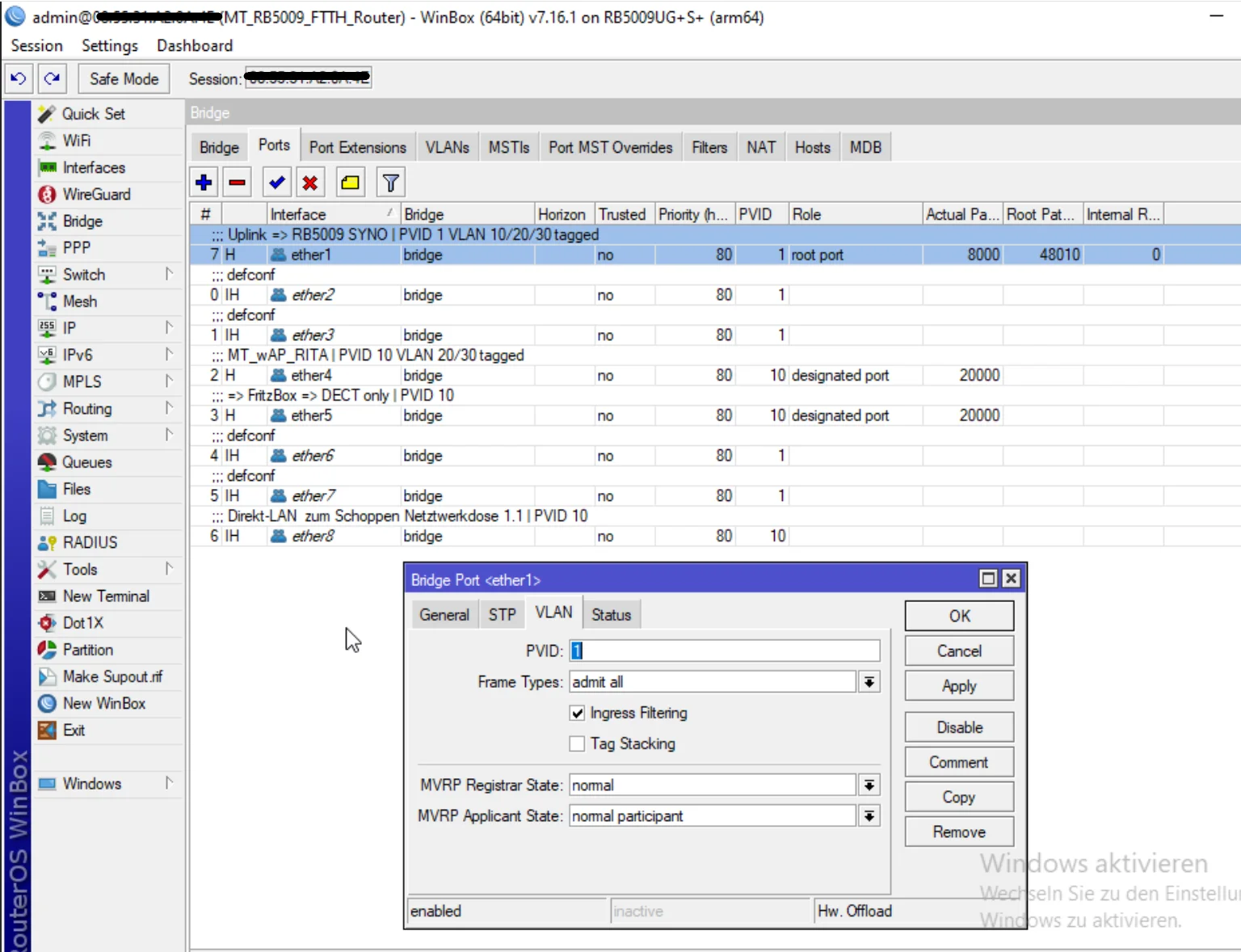The width and height of the screenshot is (1241, 952).
Task: Click Comment button in dialog
Action: (x=959, y=762)
